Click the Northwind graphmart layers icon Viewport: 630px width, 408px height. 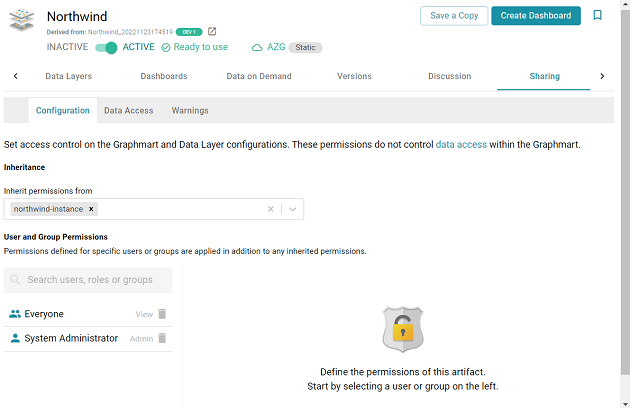(22, 19)
